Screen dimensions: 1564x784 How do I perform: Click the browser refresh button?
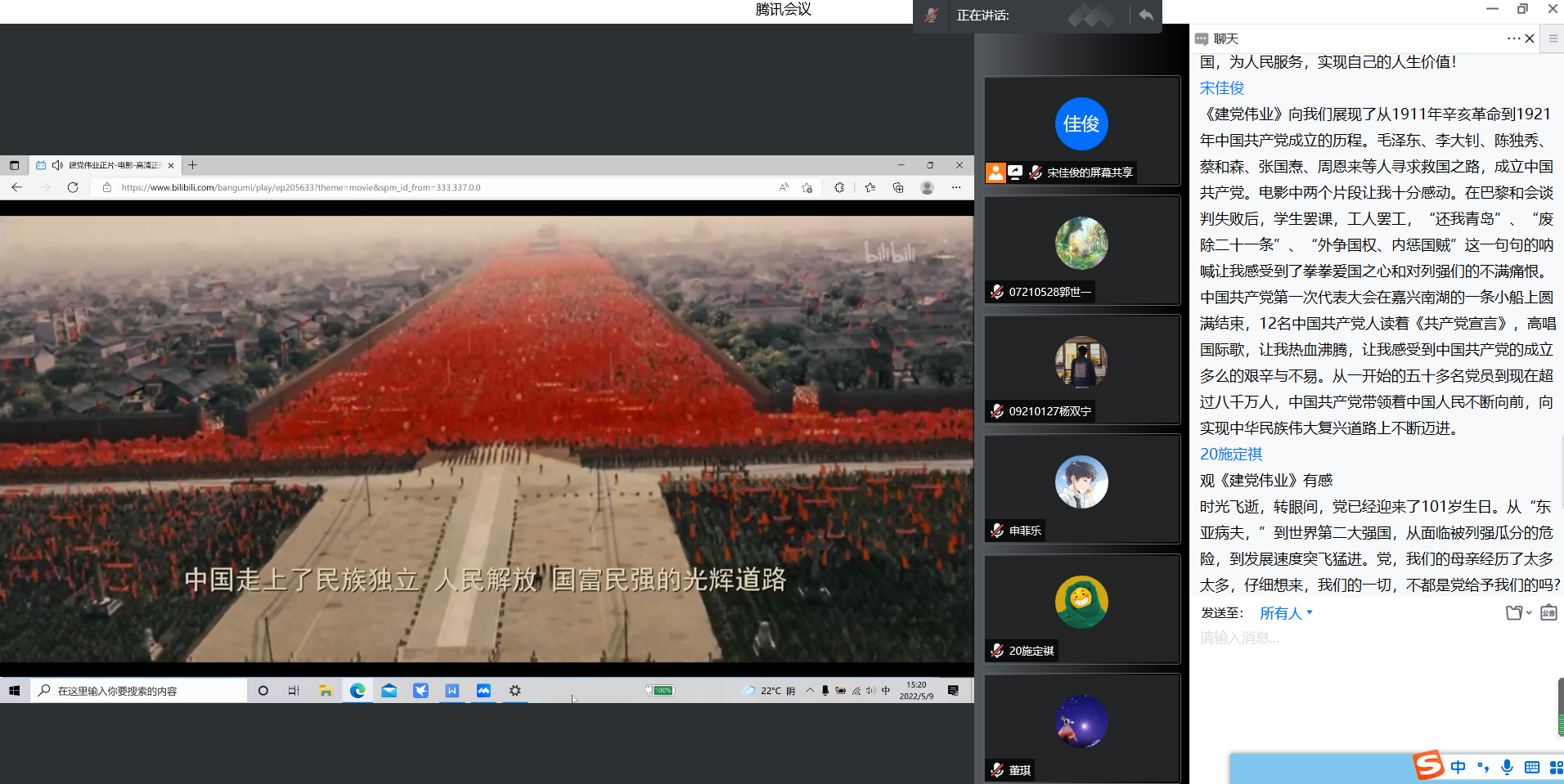tap(73, 187)
